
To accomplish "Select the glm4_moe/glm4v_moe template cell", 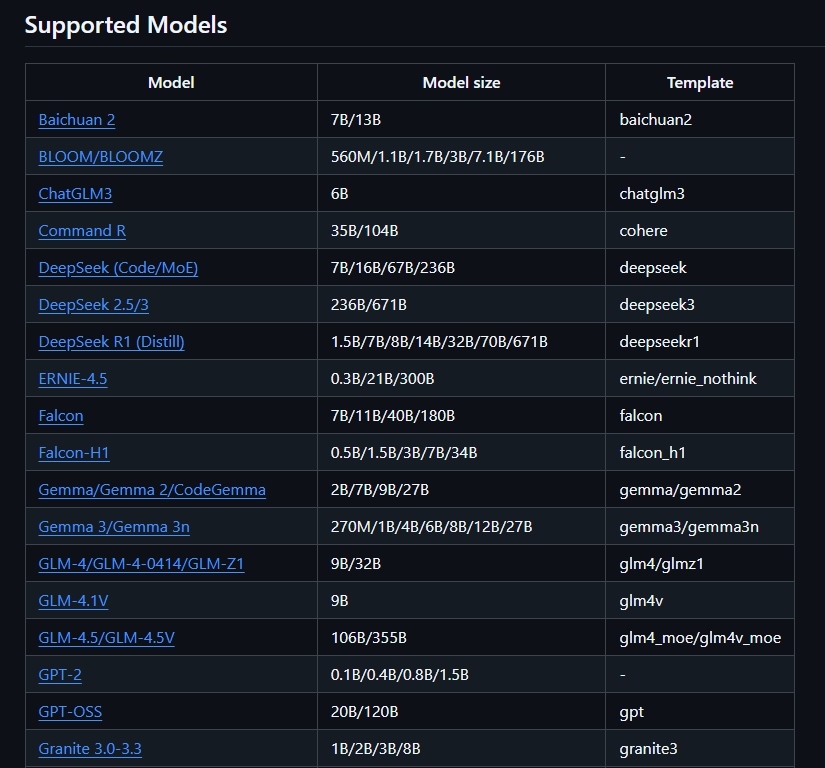I will click(700, 637).
